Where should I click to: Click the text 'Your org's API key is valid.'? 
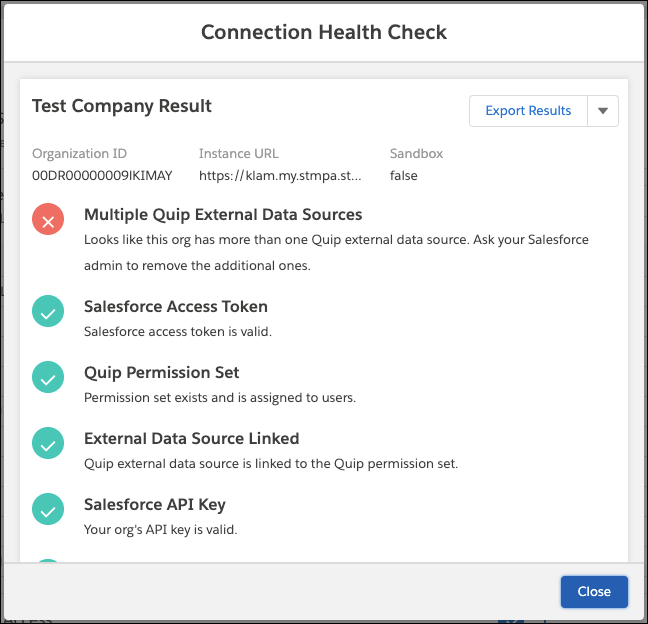coord(160,530)
